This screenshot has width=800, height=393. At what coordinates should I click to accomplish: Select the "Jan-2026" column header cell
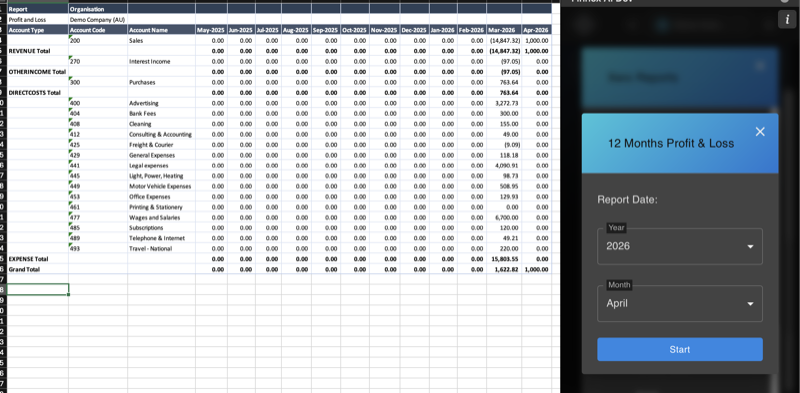pos(443,30)
